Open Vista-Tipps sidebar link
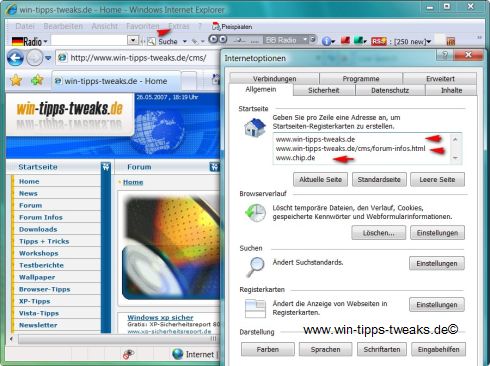490x366 pixels. click(x=39, y=313)
